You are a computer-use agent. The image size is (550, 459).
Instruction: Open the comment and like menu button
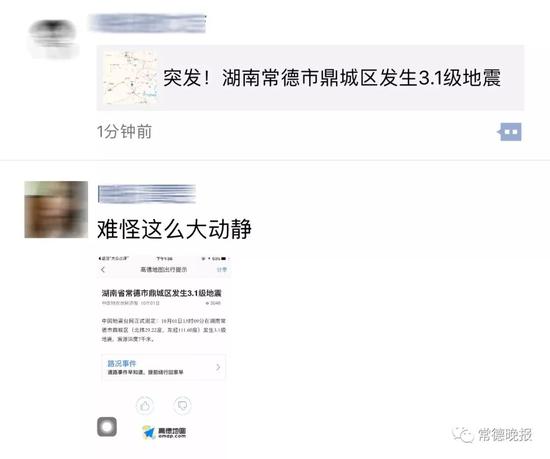[509, 132]
